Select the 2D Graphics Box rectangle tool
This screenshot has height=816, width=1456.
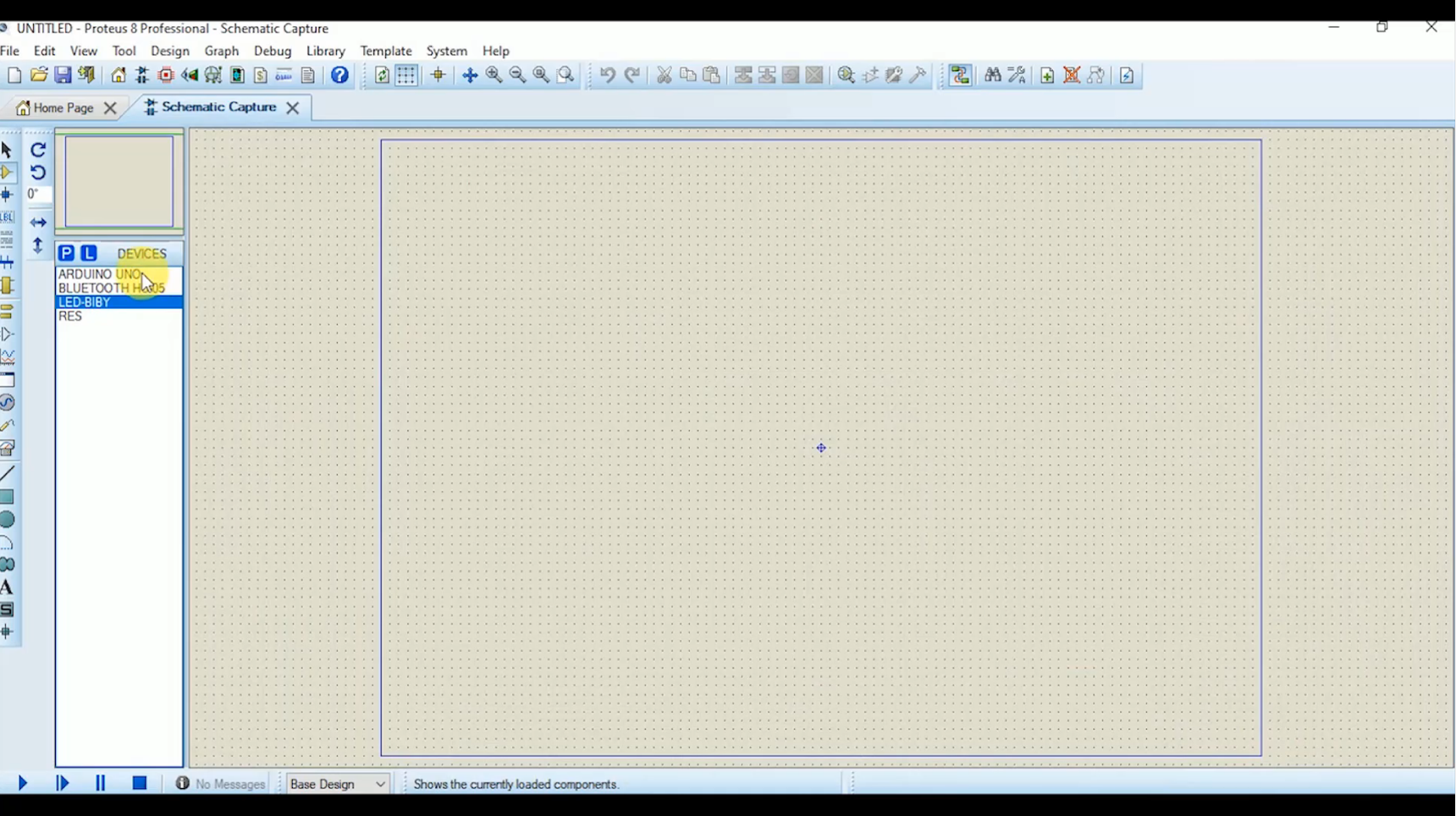[x=8, y=497]
